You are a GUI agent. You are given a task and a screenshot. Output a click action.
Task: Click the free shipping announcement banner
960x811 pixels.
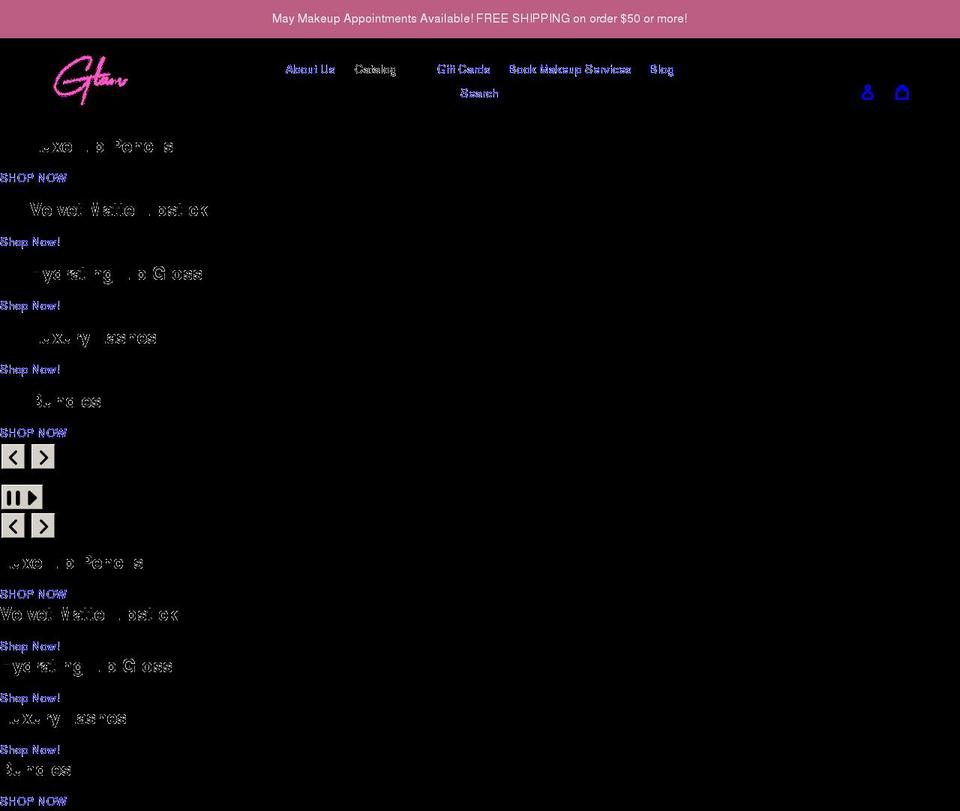click(x=480, y=17)
